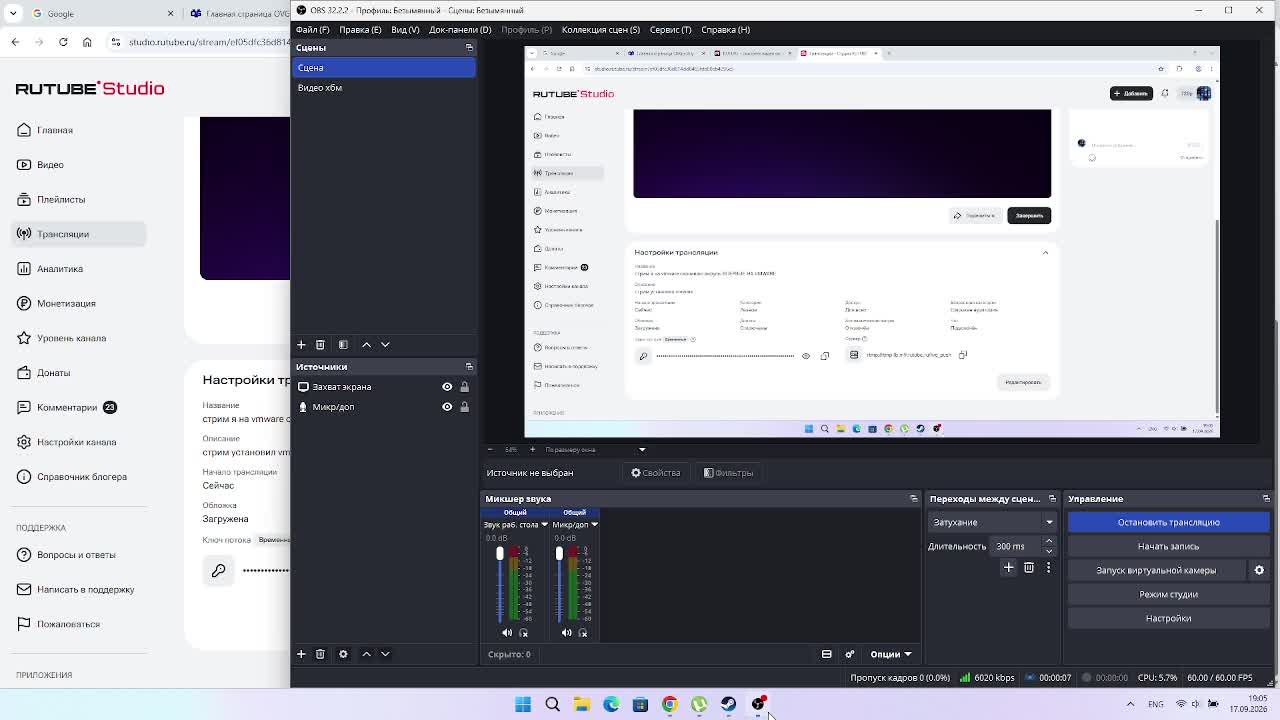Move the source up in the Sources list
Screen dimensions: 1280x720
366,654
